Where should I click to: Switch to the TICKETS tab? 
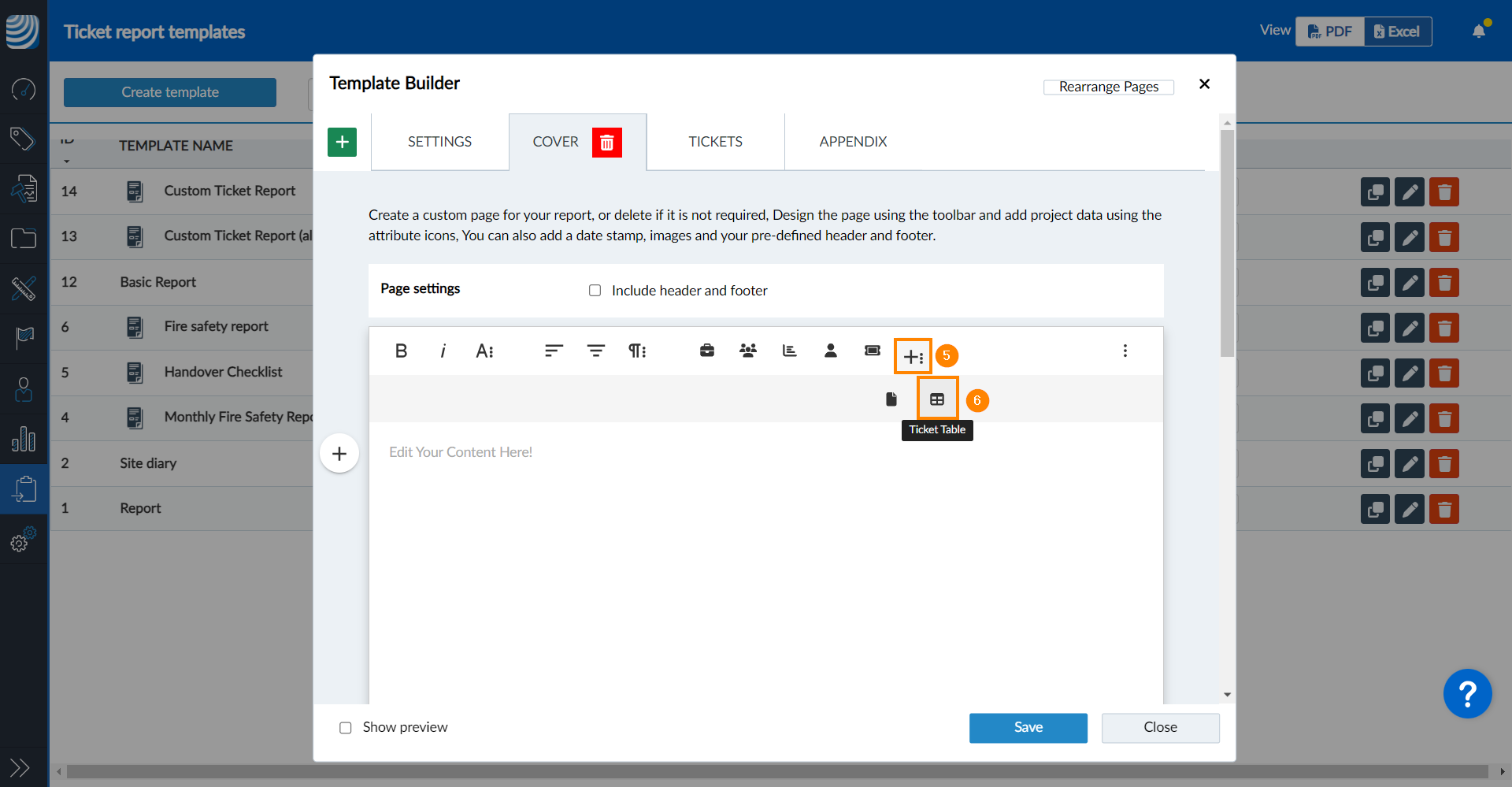click(715, 142)
